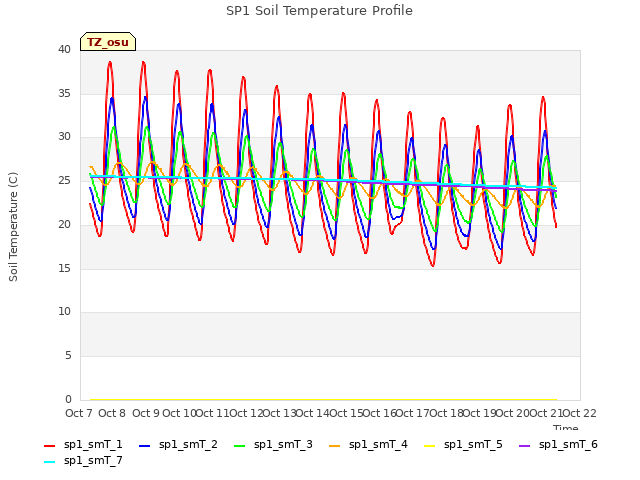Screen dimensions: 640x480
Task: Toggle the sp1_smT_2 legend entry
Action: (x=178, y=444)
